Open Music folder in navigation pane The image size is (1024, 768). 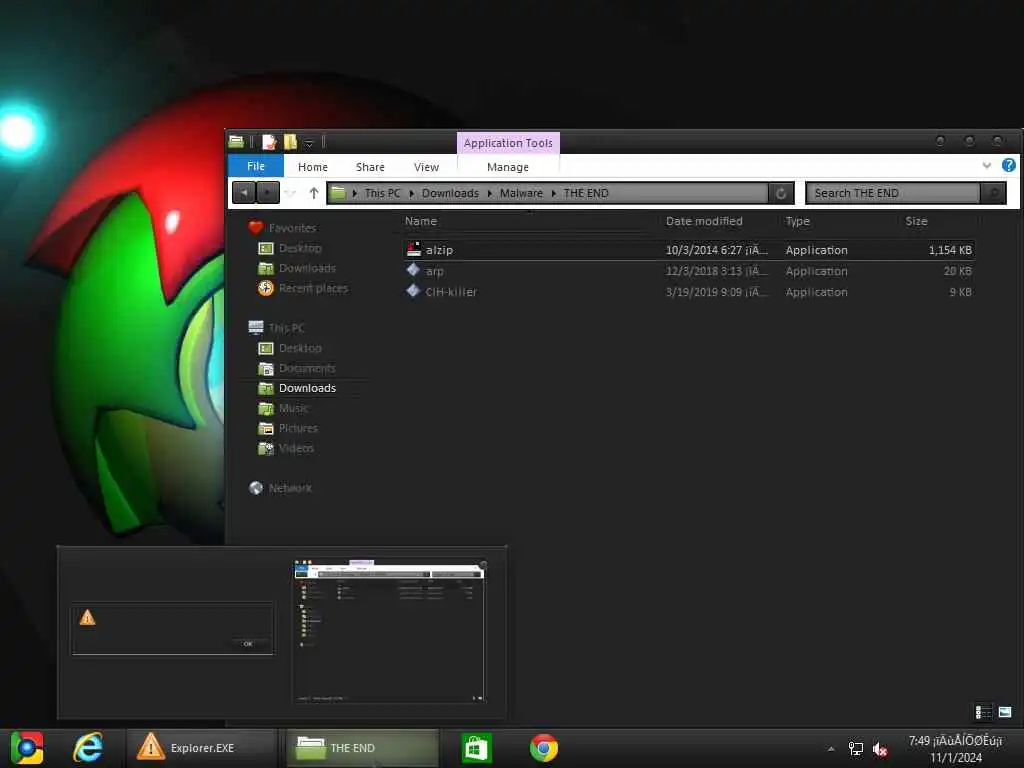click(293, 408)
